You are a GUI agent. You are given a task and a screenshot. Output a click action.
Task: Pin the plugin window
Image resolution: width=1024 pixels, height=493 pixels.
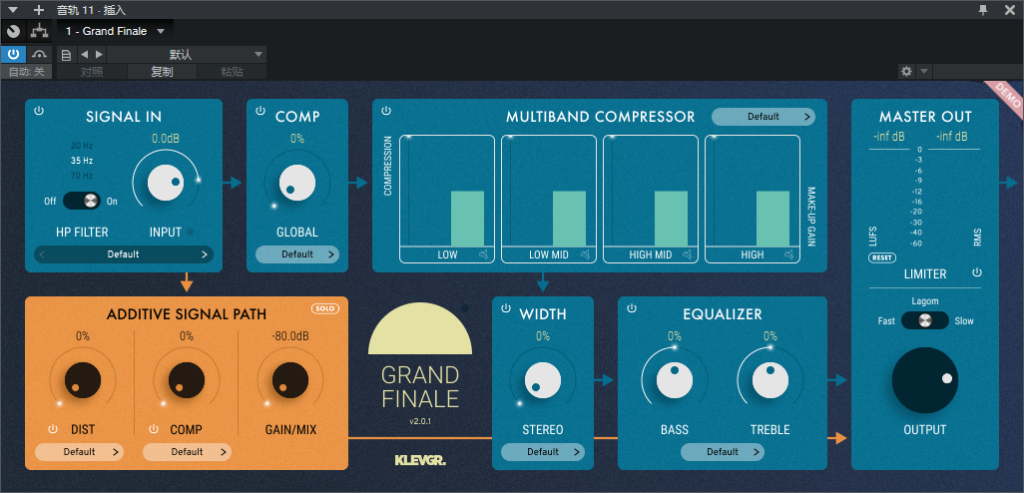(x=983, y=9)
